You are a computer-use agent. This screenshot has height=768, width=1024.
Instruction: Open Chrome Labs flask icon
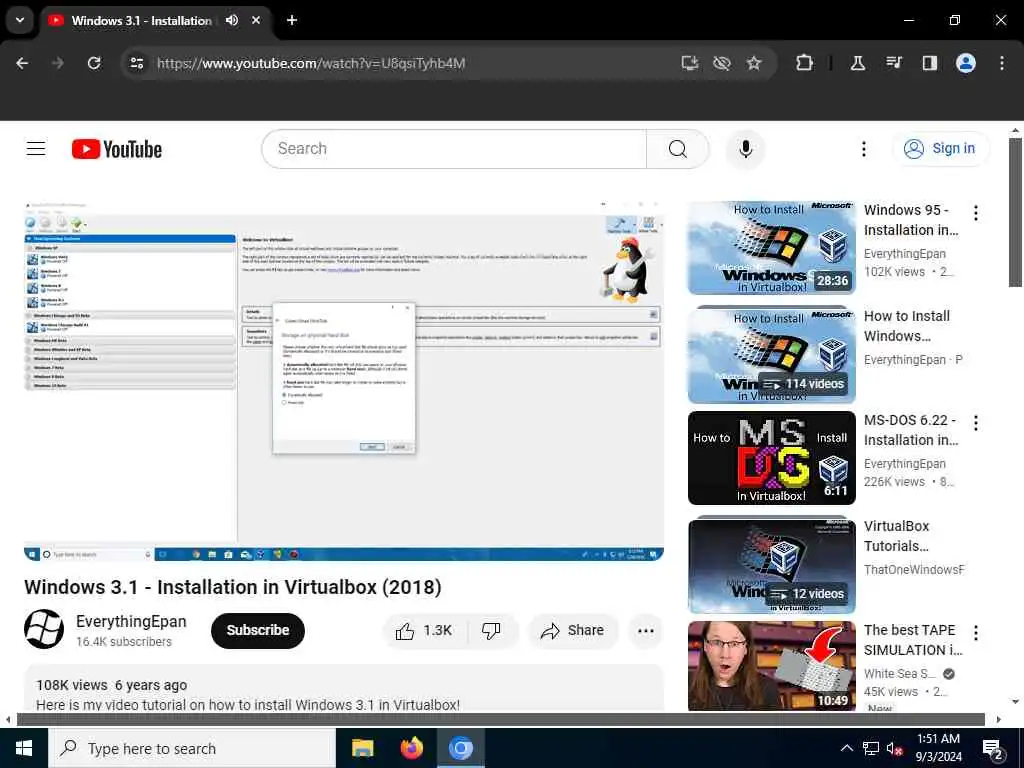(857, 63)
